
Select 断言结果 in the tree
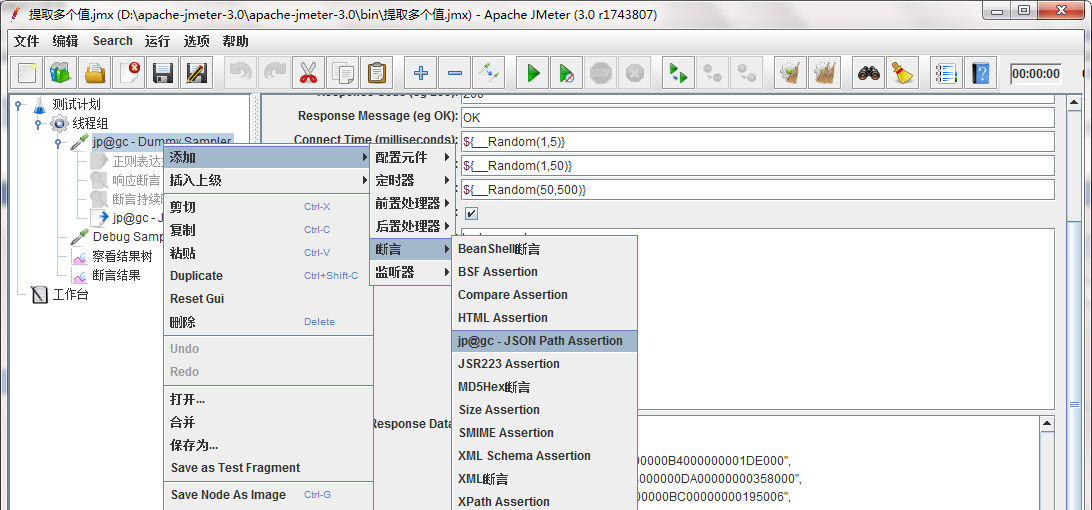[x=116, y=275]
